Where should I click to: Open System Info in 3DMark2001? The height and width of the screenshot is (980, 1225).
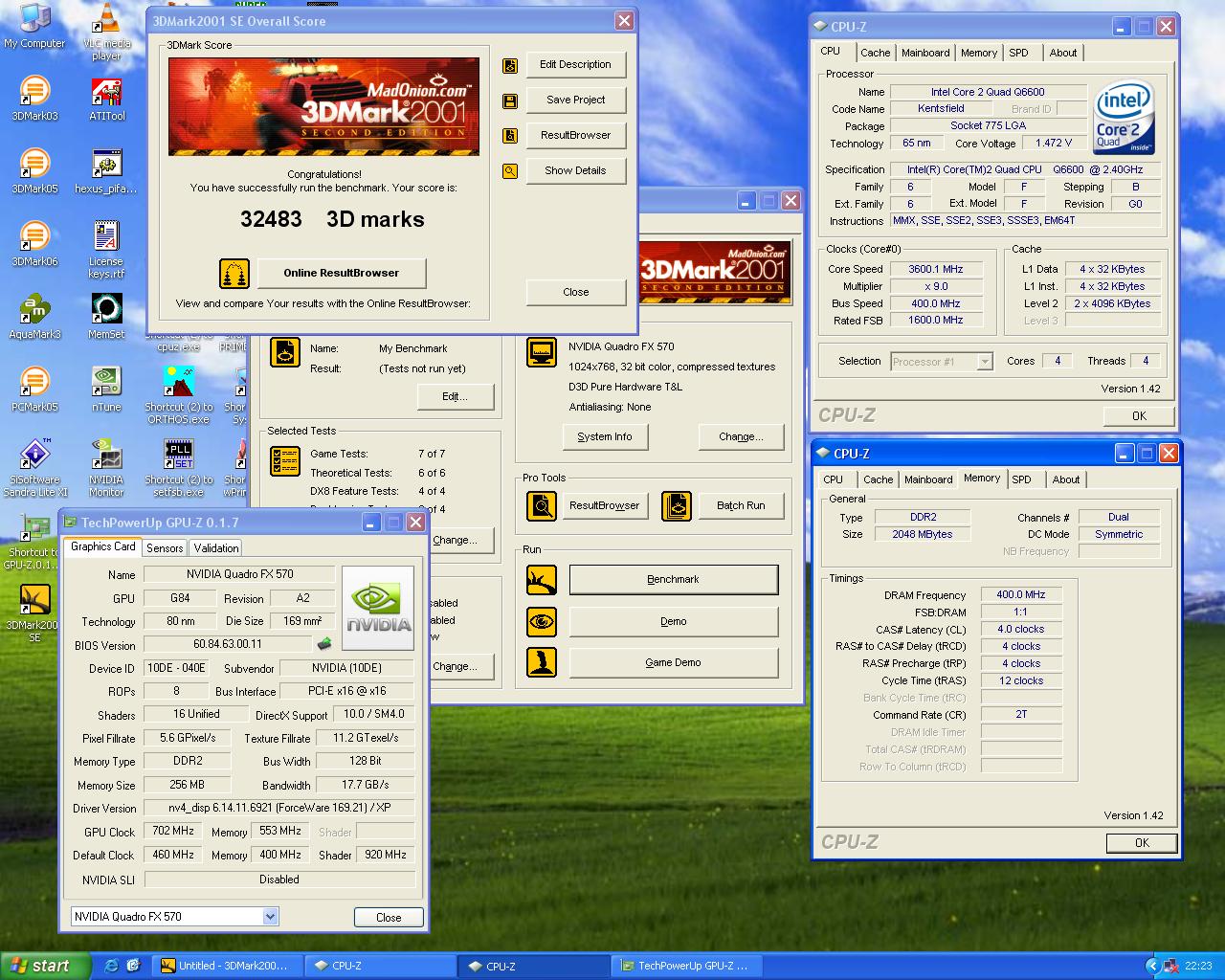click(604, 436)
